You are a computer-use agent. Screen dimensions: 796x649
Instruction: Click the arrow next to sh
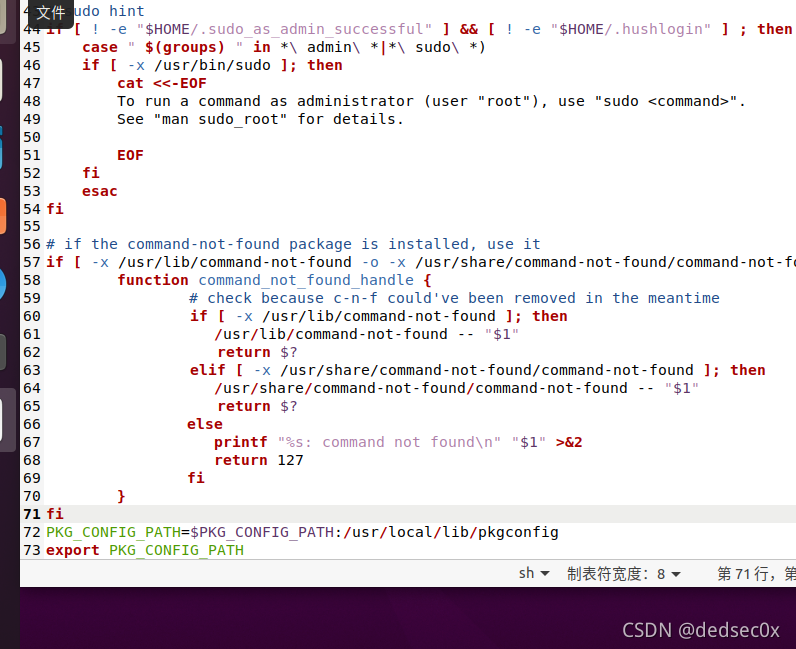tap(545, 574)
